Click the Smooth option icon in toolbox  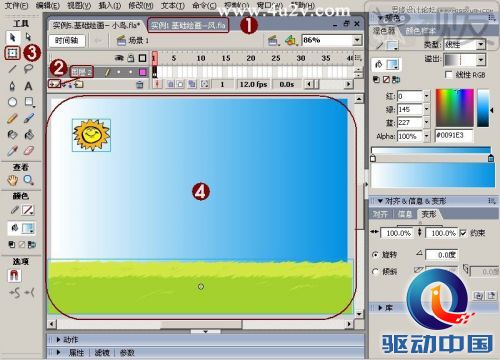click(x=14, y=293)
